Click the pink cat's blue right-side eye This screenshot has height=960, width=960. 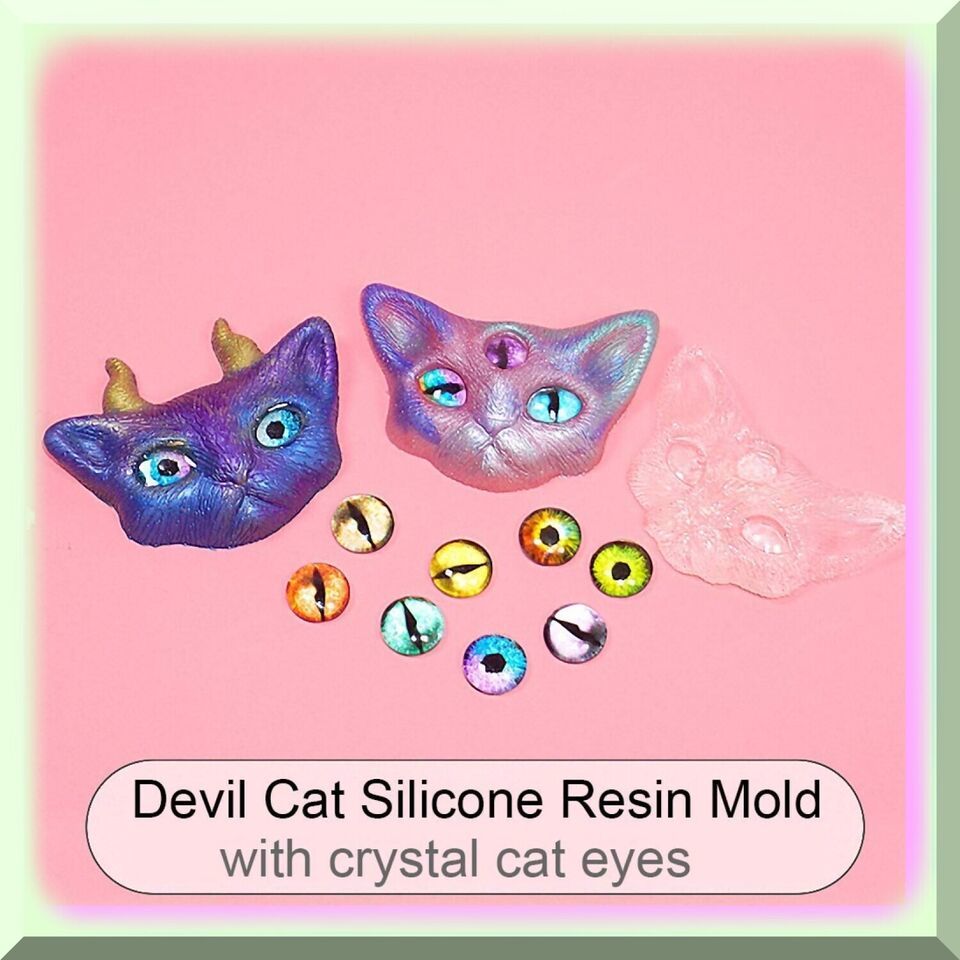pyautogui.click(x=554, y=405)
